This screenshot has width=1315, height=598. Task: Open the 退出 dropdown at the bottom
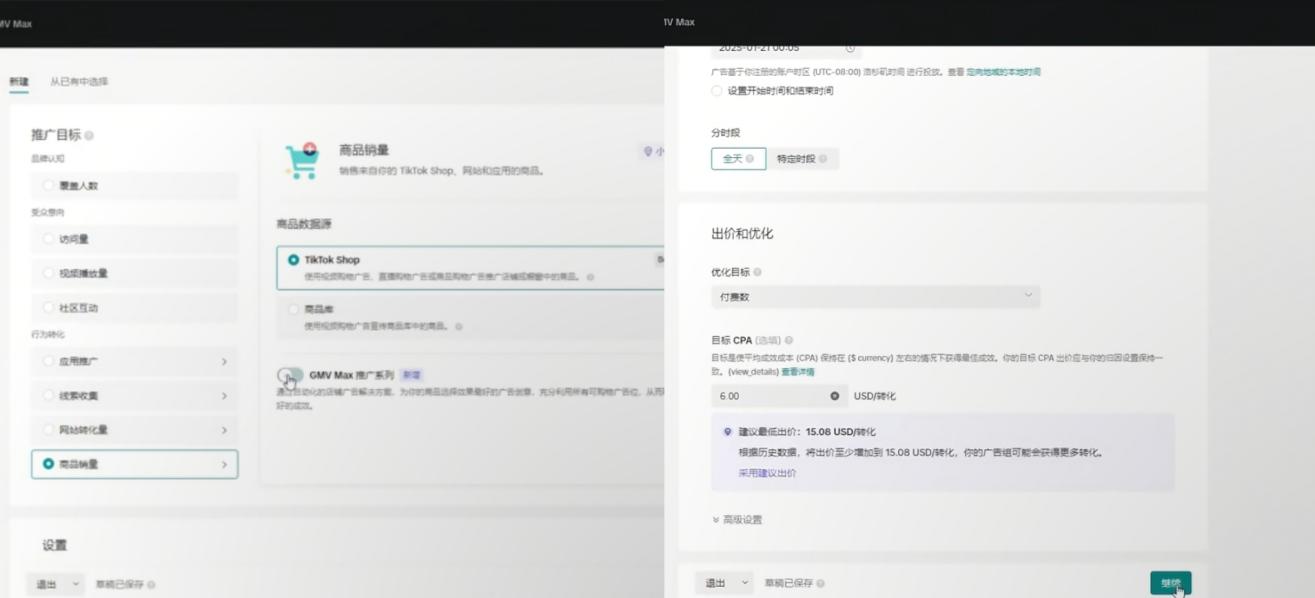tap(724, 581)
